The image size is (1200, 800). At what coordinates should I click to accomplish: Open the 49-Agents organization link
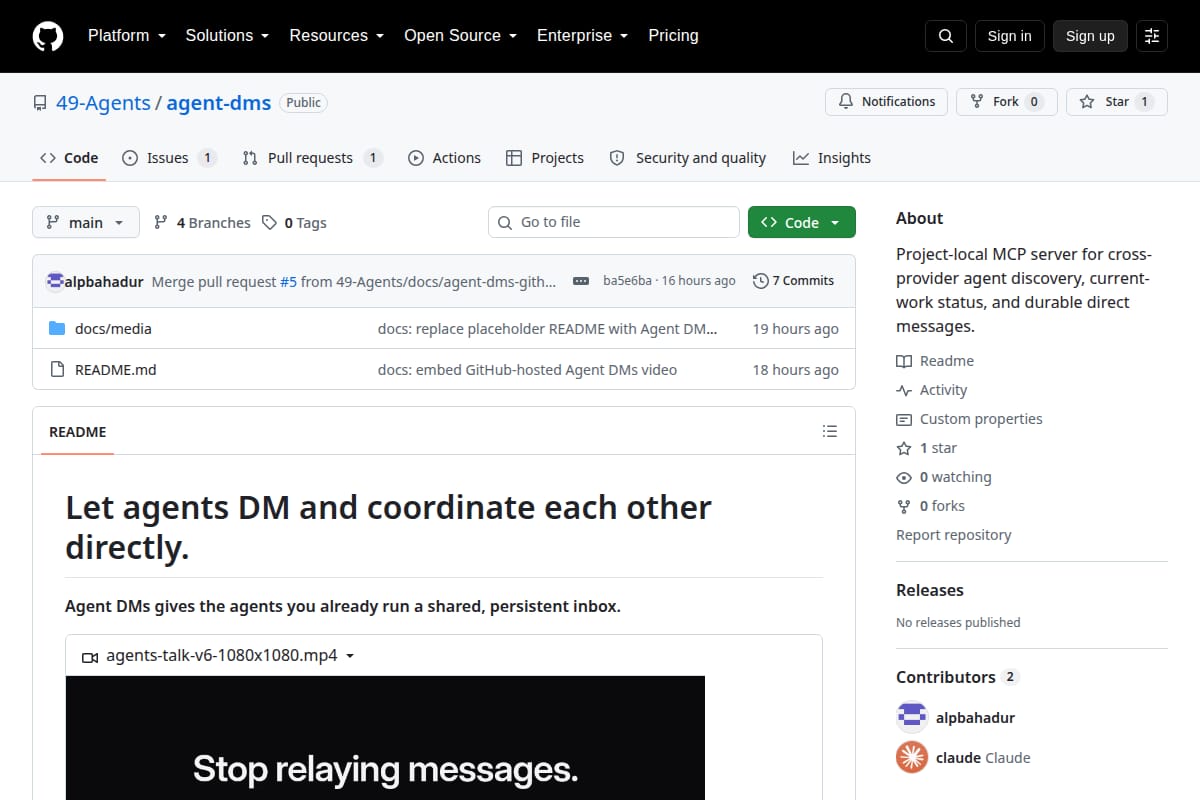pos(103,102)
